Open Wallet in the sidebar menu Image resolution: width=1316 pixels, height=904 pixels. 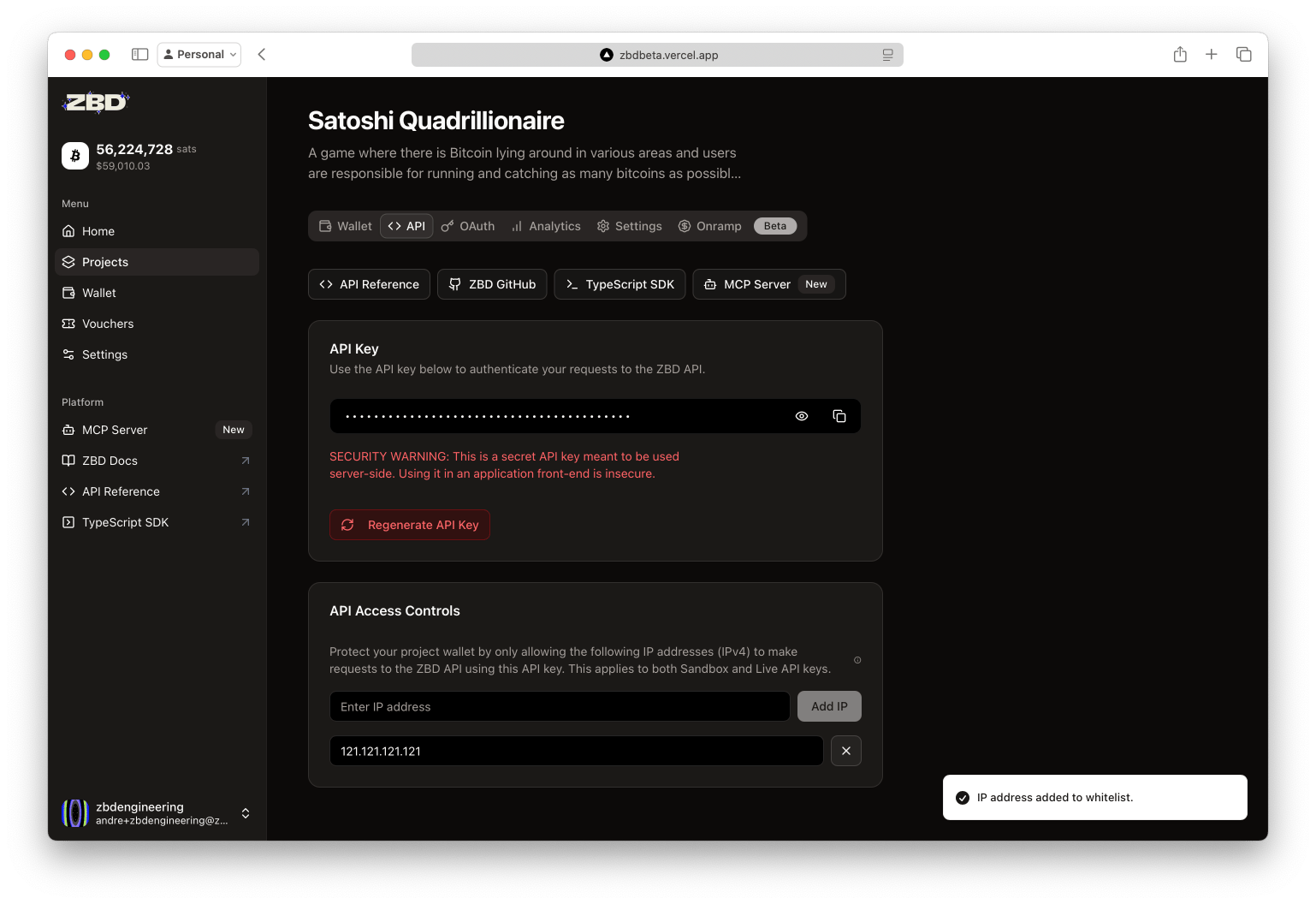tap(157, 293)
